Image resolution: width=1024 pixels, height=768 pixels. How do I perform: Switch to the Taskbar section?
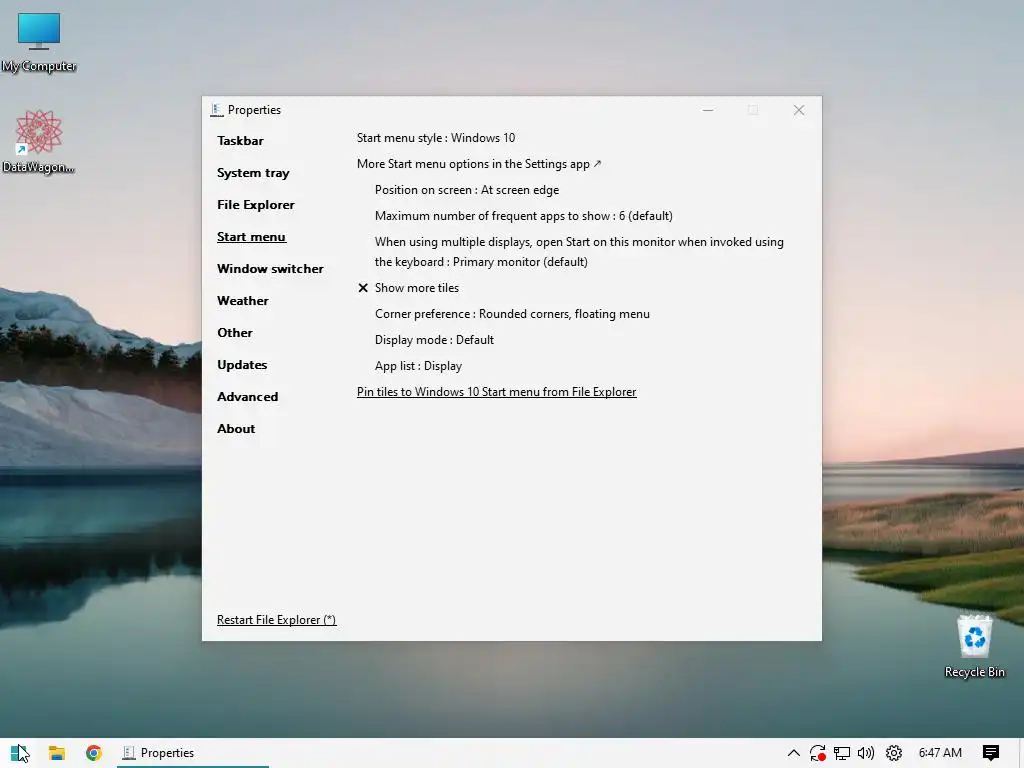tap(240, 140)
